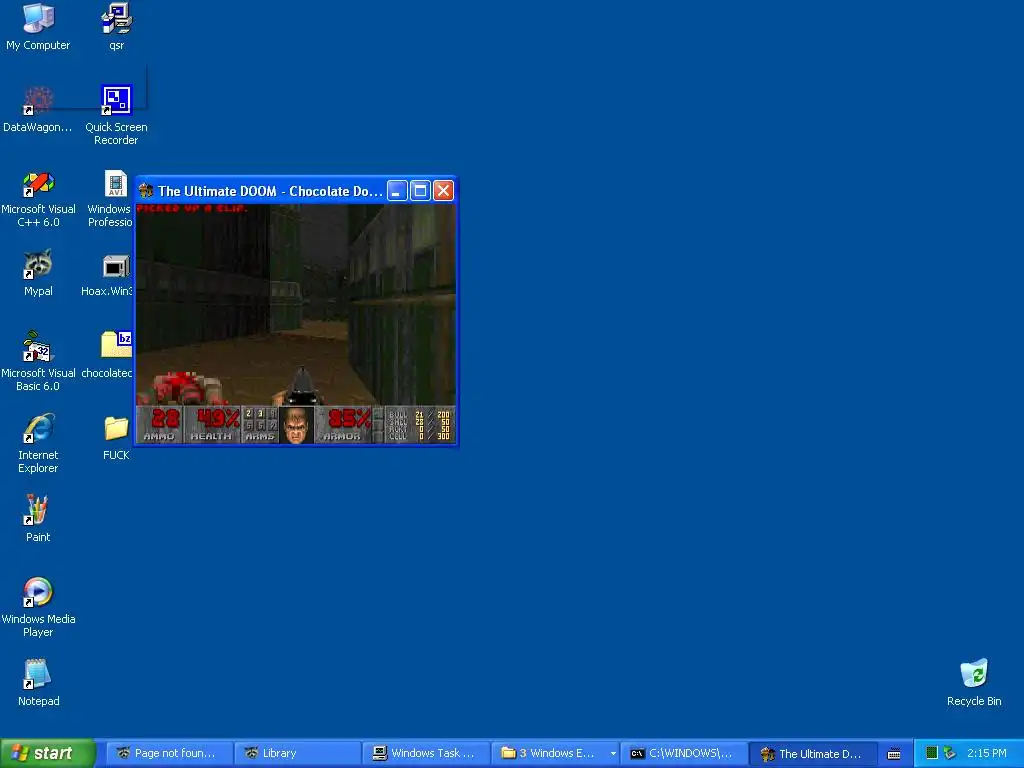Image resolution: width=1024 pixels, height=768 pixels.
Task: Switch to Windows Task Manager taskbar button
Action: tap(426, 753)
